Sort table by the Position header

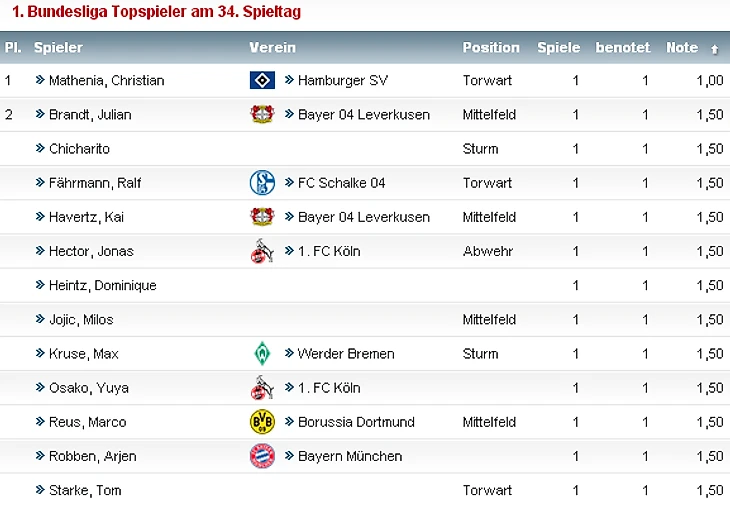(x=491, y=47)
